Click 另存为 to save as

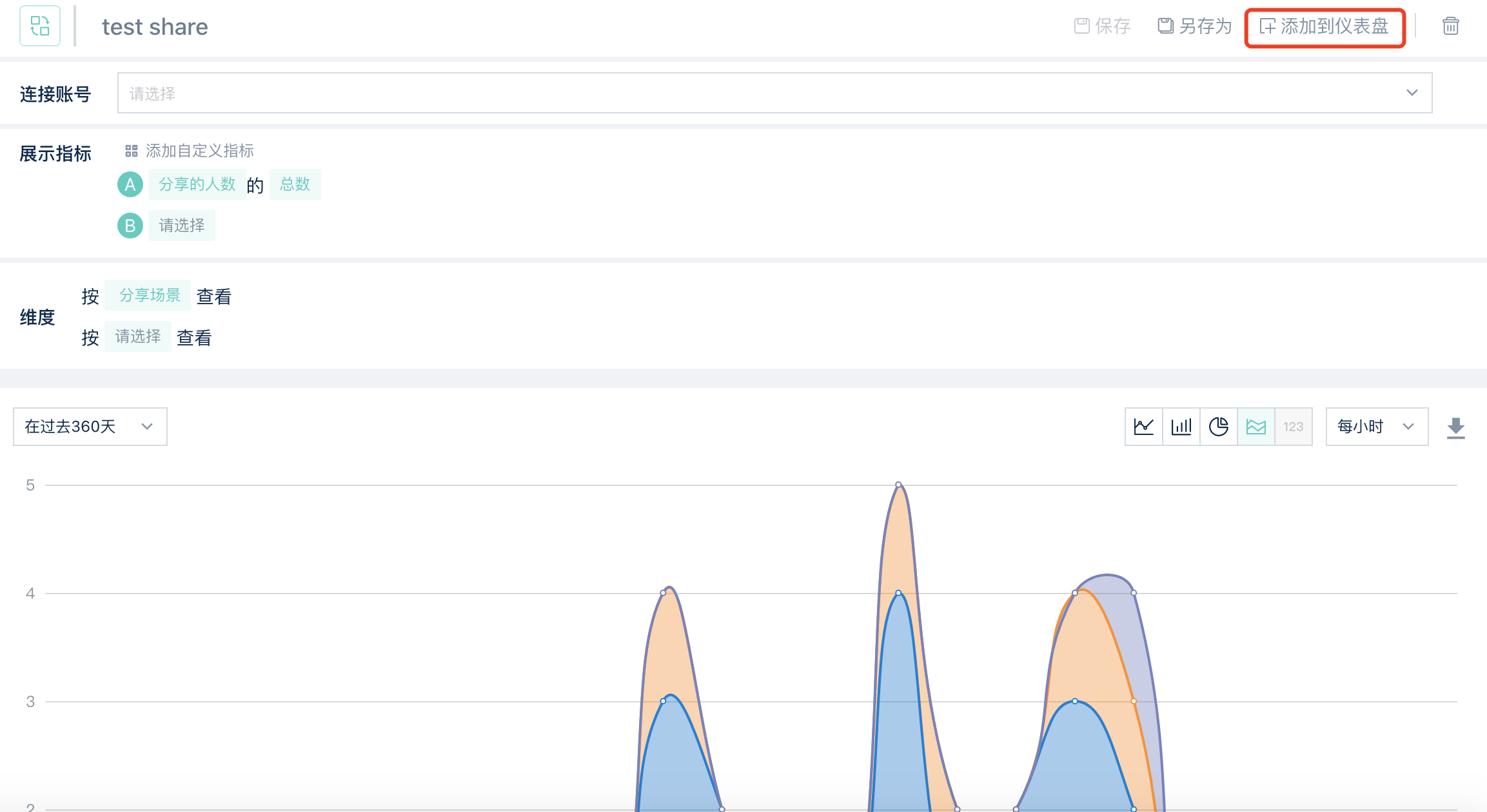(1195, 26)
